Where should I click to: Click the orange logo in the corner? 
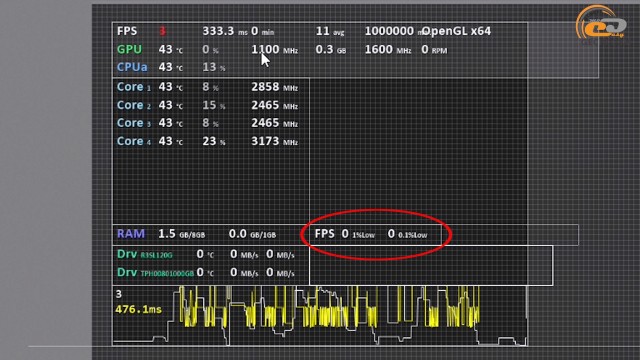pyautogui.click(x=600, y=23)
